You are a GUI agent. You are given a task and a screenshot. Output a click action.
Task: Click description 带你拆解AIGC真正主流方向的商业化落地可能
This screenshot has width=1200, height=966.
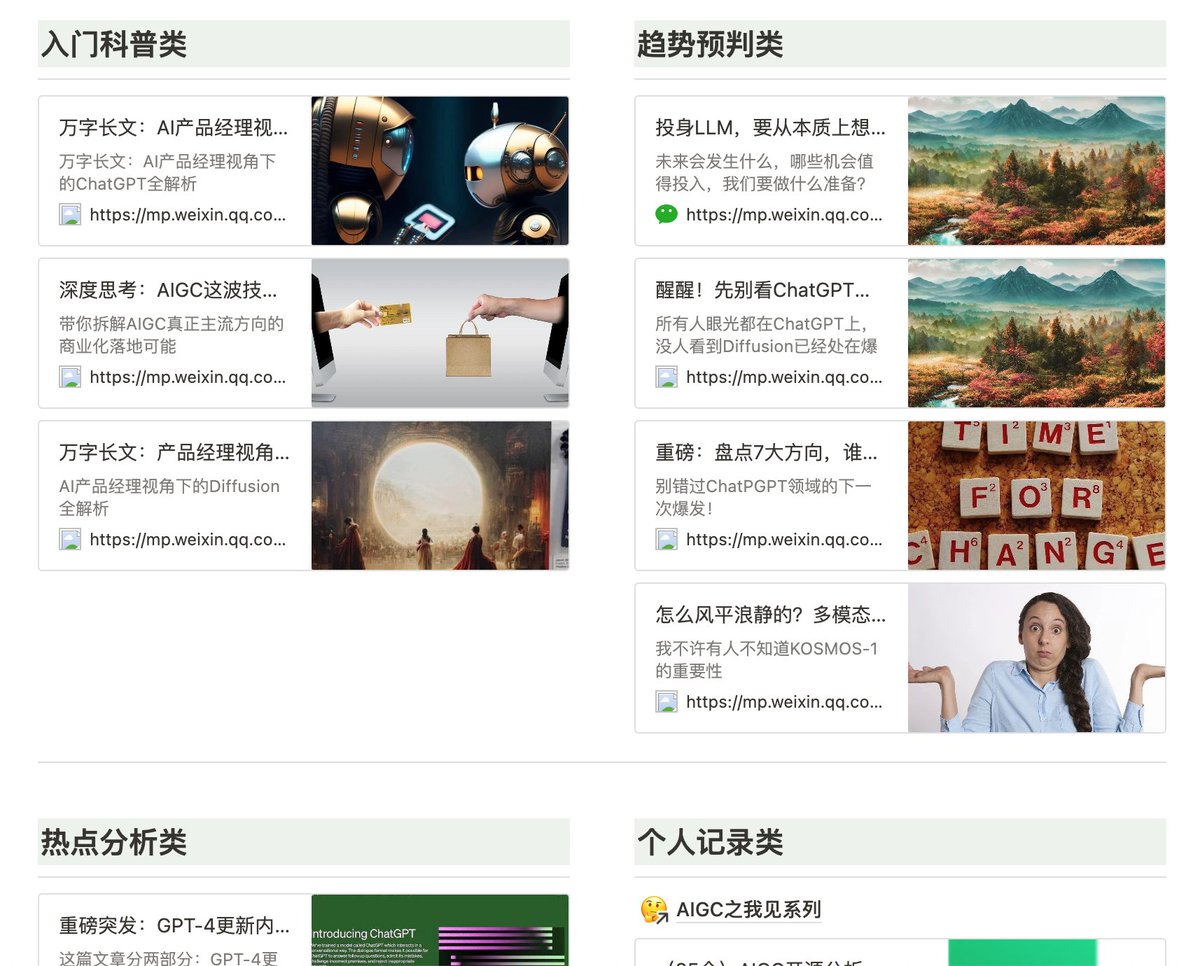(171, 335)
